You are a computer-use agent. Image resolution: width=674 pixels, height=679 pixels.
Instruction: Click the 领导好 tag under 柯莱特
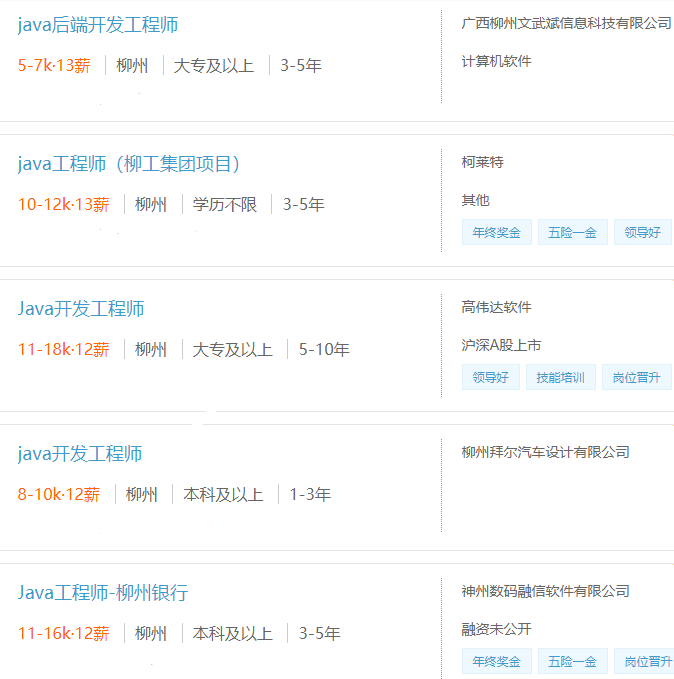click(x=642, y=233)
